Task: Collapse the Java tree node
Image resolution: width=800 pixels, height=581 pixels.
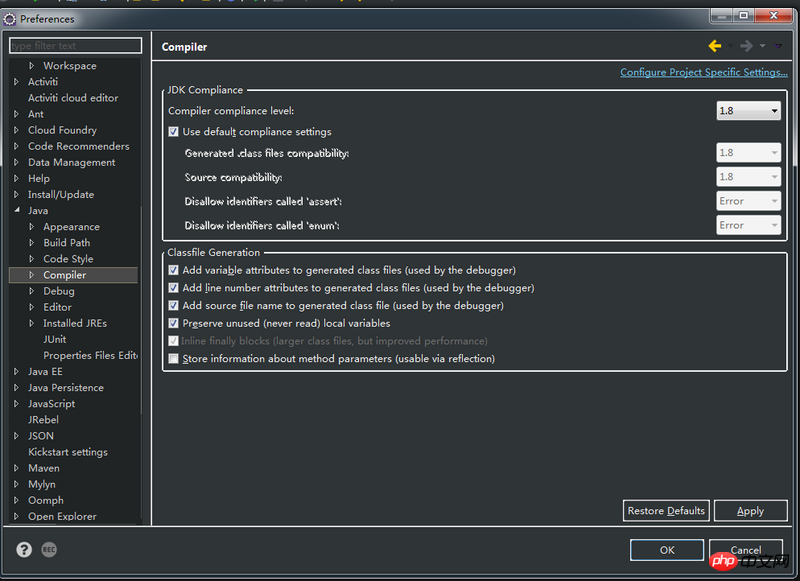Action: tap(17, 210)
